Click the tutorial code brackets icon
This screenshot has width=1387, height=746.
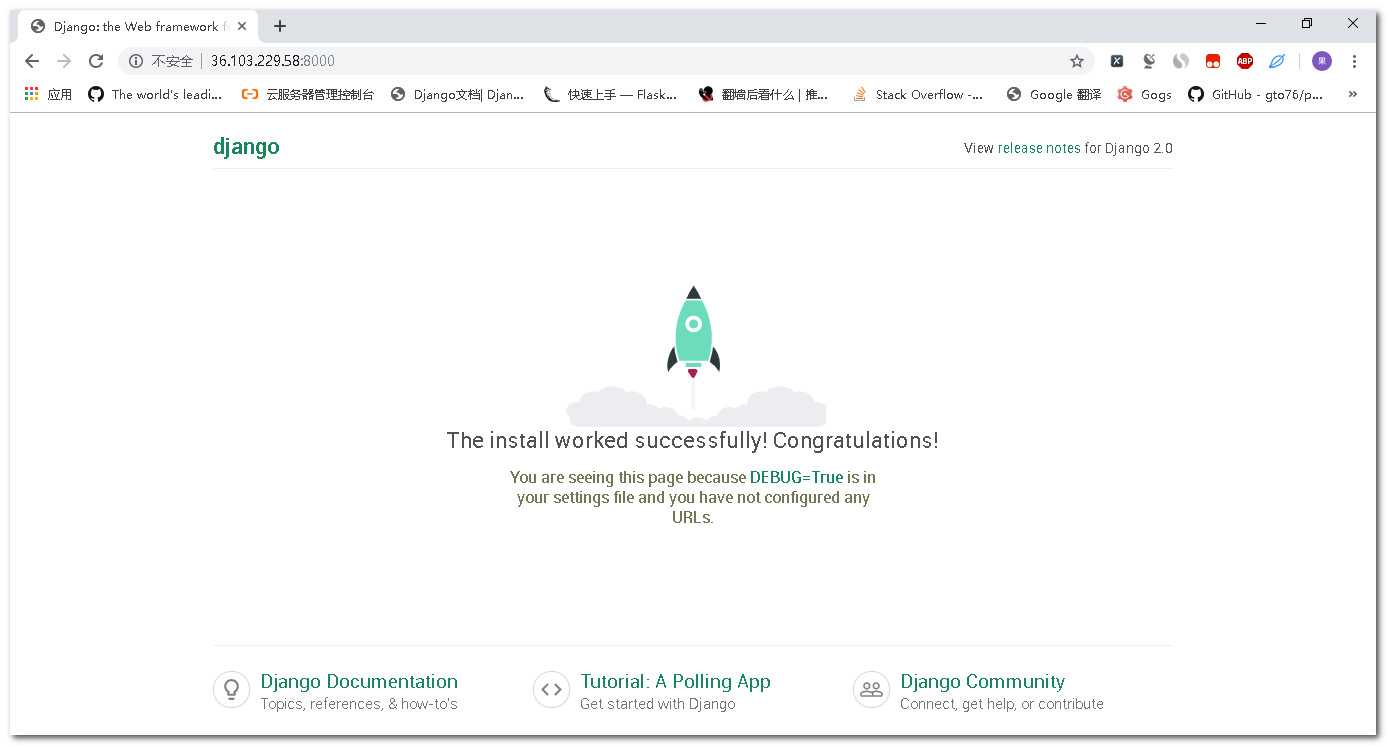pyautogui.click(x=551, y=689)
